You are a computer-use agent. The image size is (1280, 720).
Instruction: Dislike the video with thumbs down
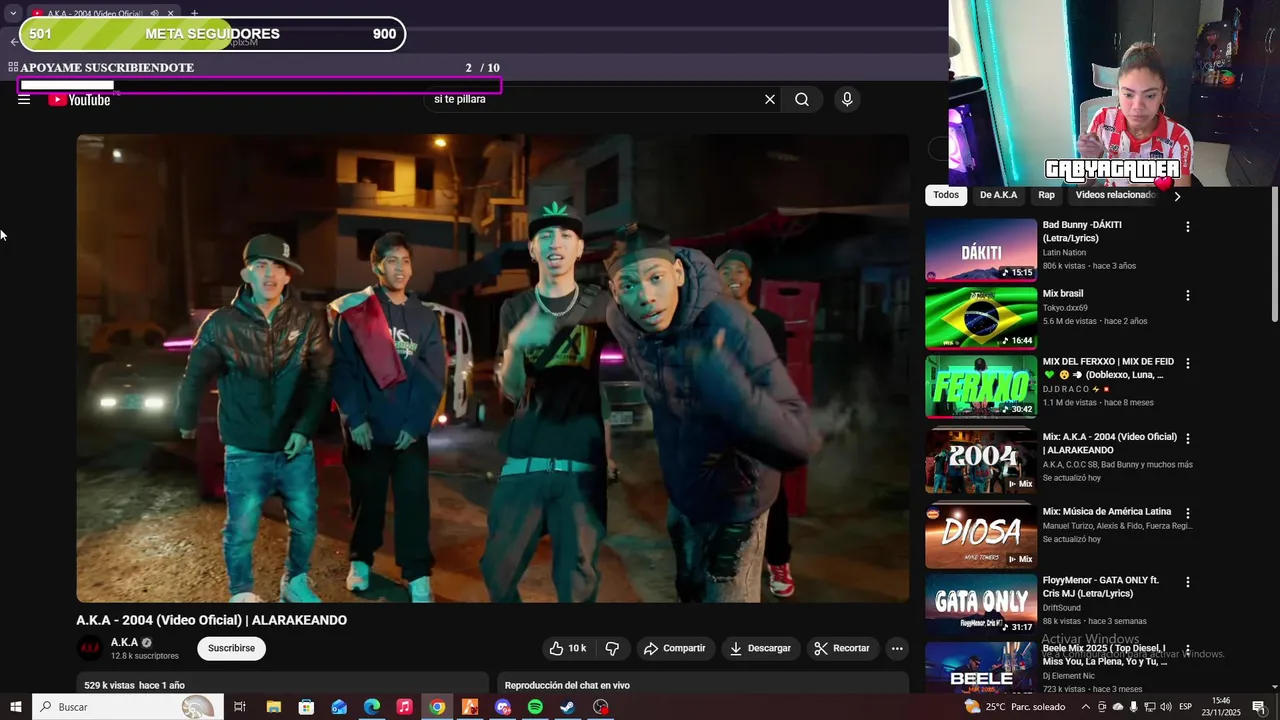click(x=612, y=648)
